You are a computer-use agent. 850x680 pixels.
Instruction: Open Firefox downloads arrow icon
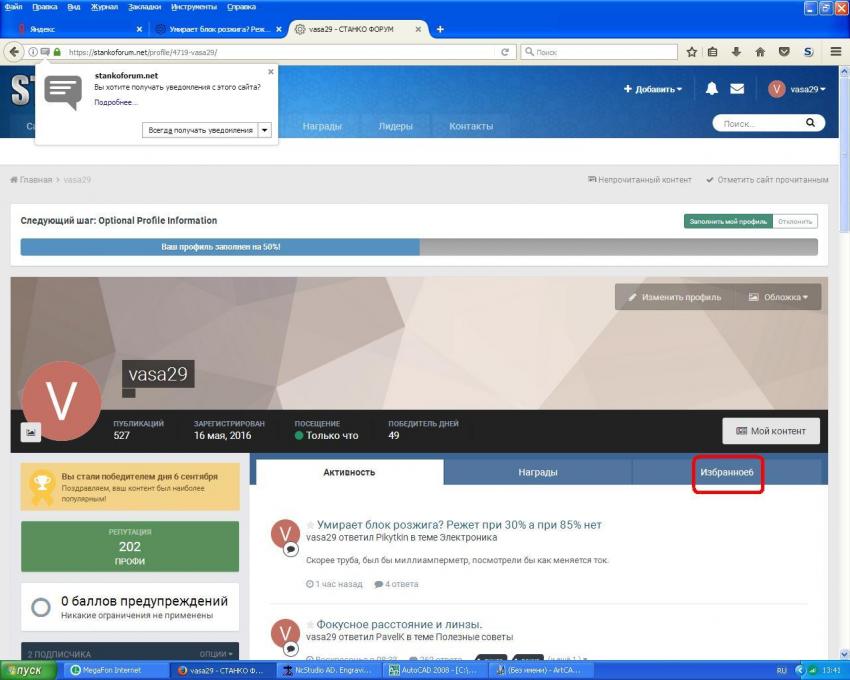click(x=736, y=52)
